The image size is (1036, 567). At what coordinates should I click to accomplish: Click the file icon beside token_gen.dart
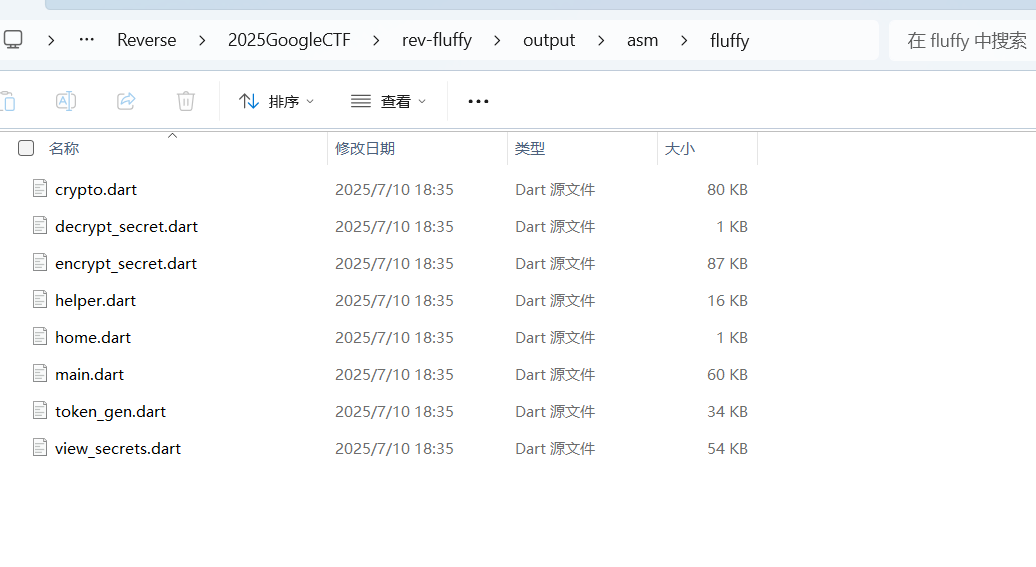pyautogui.click(x=40, y=411)
